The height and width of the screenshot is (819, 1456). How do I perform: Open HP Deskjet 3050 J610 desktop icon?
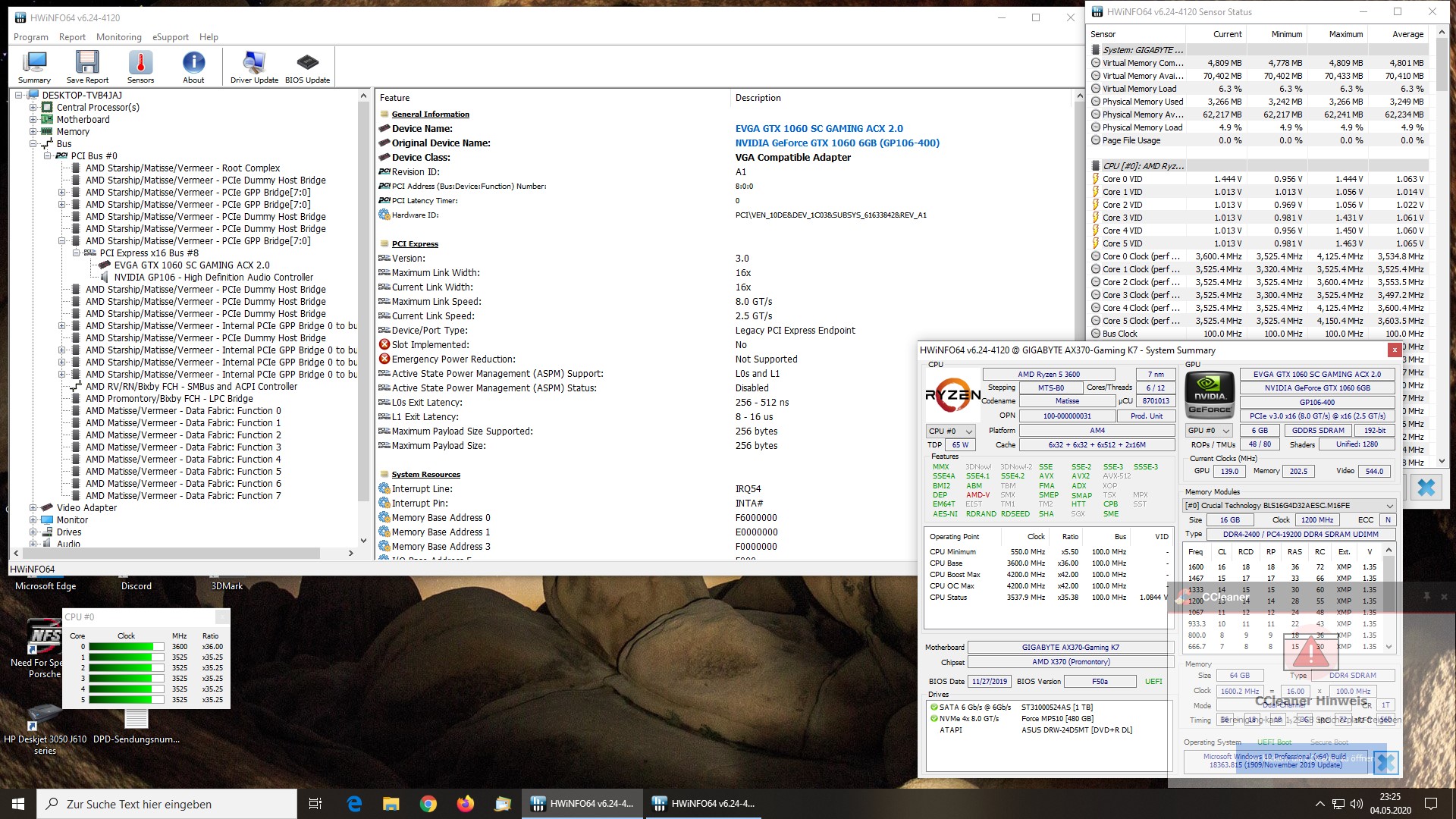(45, 728)
